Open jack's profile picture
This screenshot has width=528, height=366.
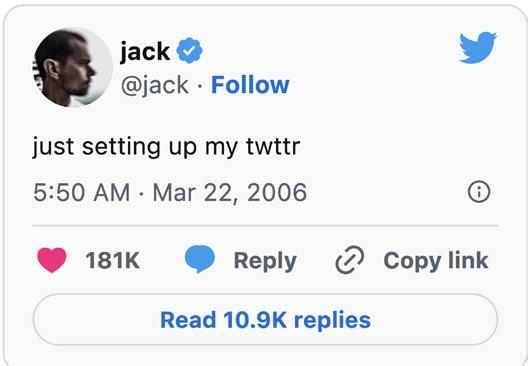tap(73, 67)
